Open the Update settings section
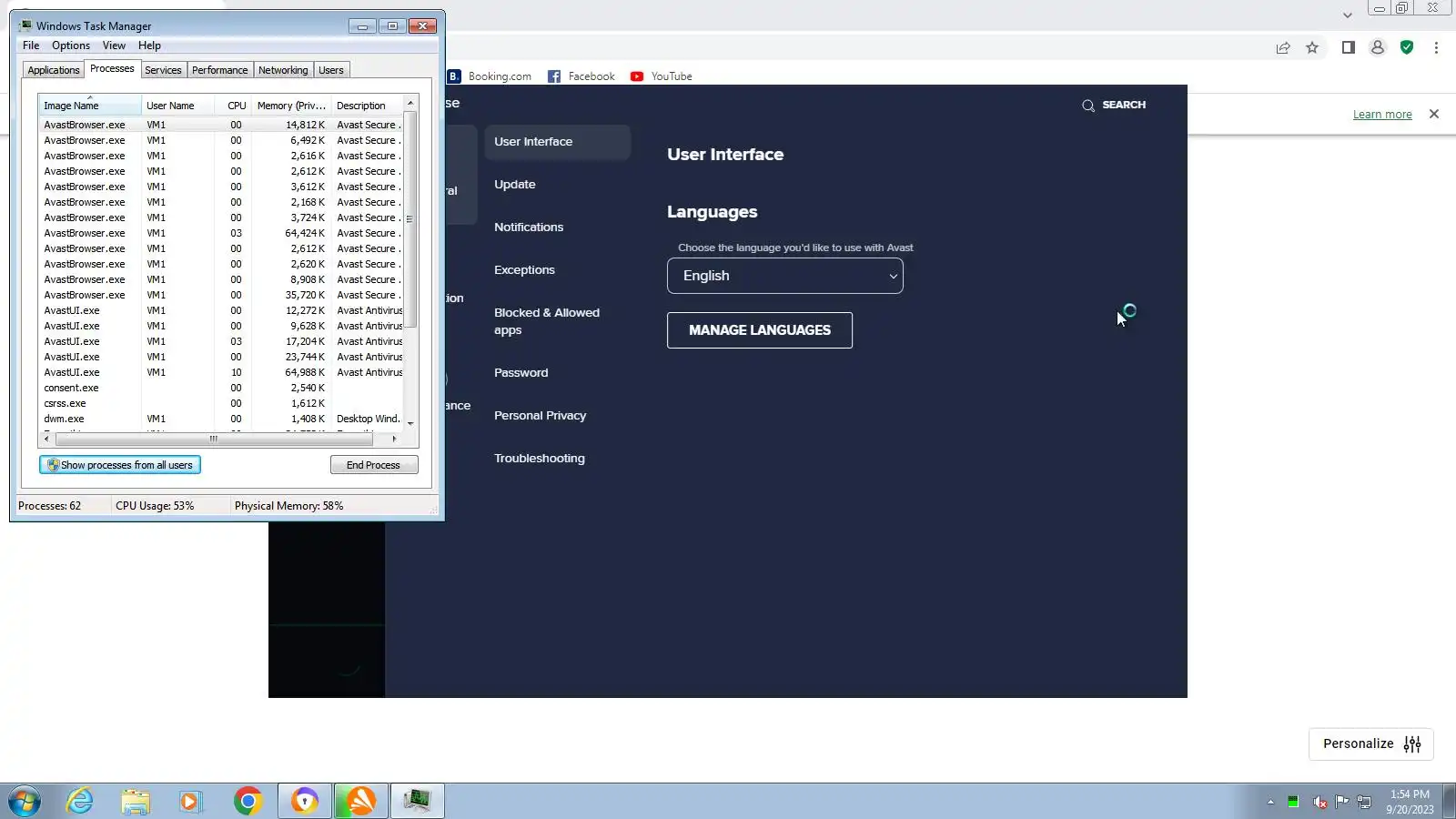Screen dimensions: 1456x819 coord(515,185)
